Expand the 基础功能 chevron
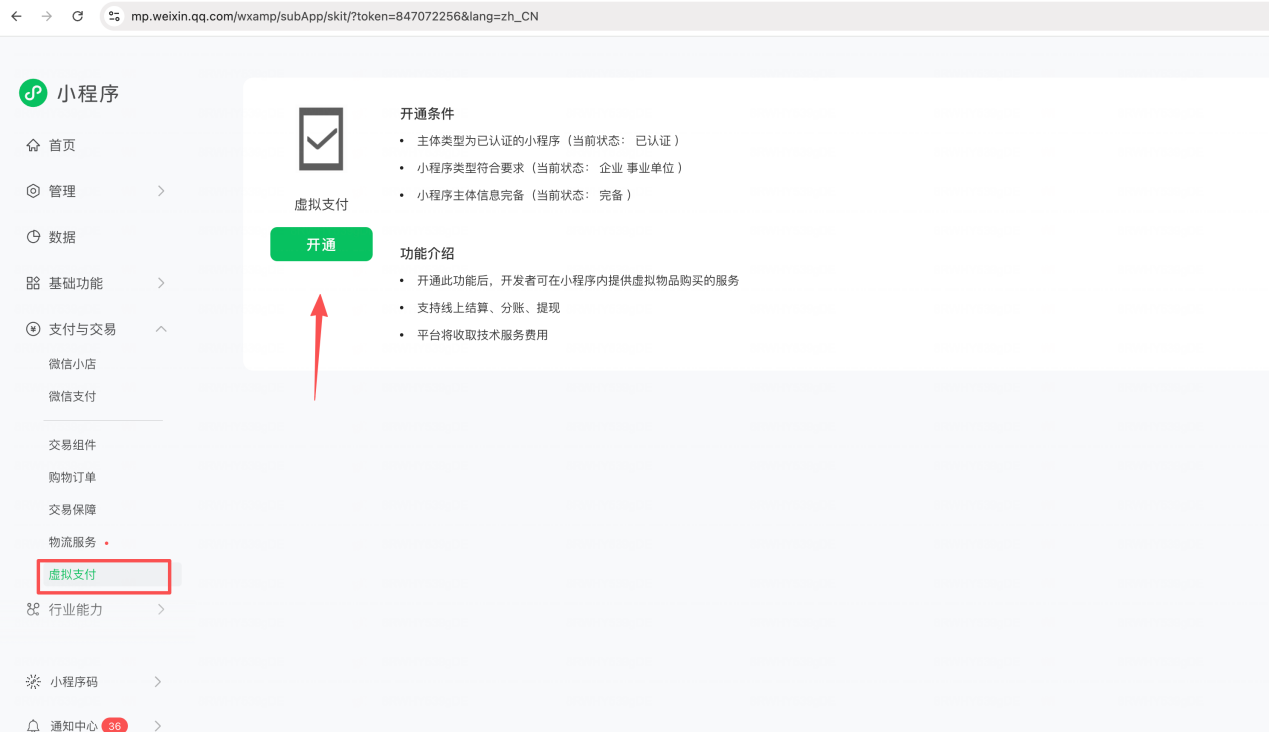Viewport: 1269px width, 732px height. tap(161, 283)
